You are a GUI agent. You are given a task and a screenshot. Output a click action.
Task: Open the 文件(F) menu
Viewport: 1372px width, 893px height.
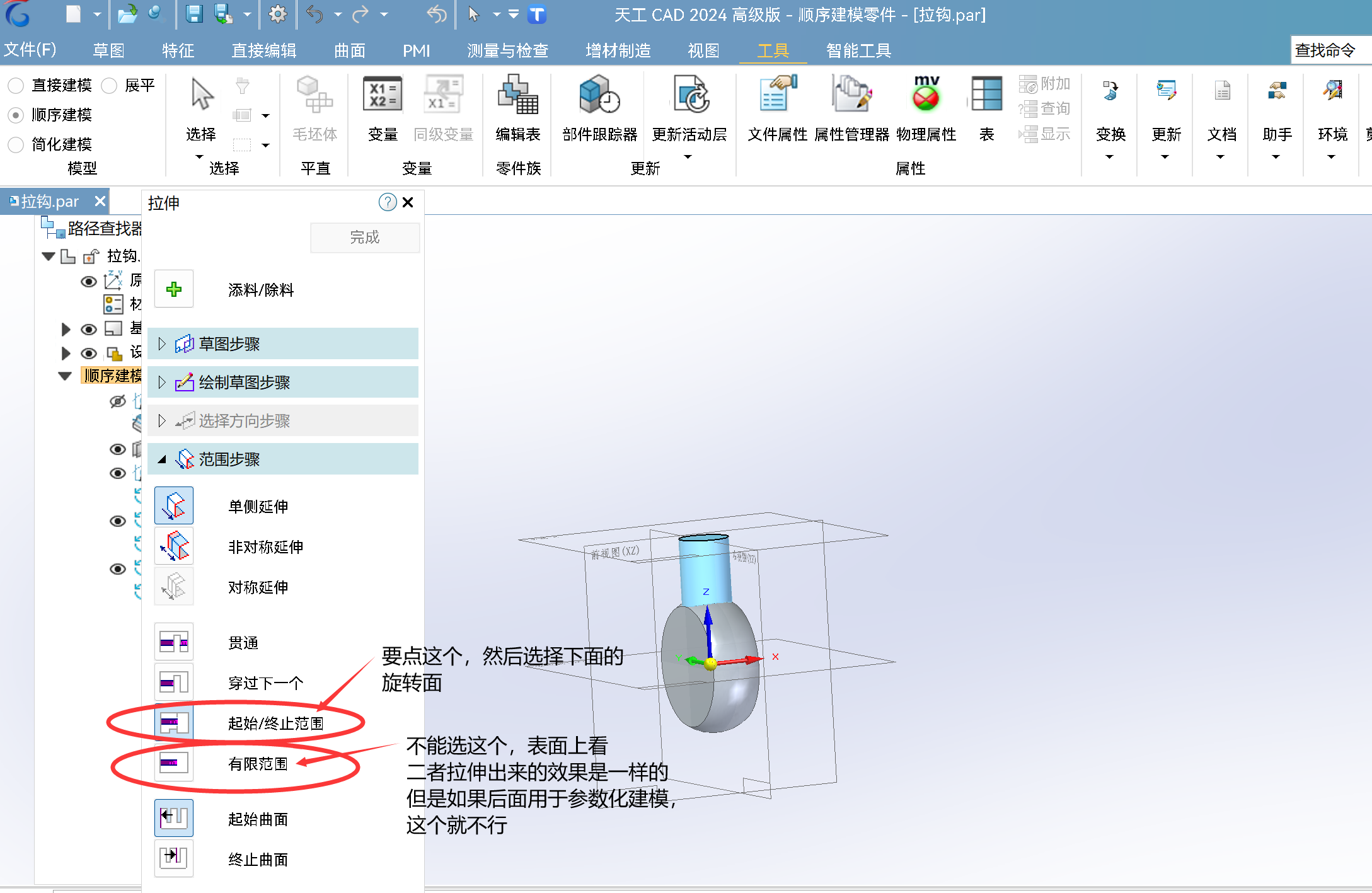point(30,50)
